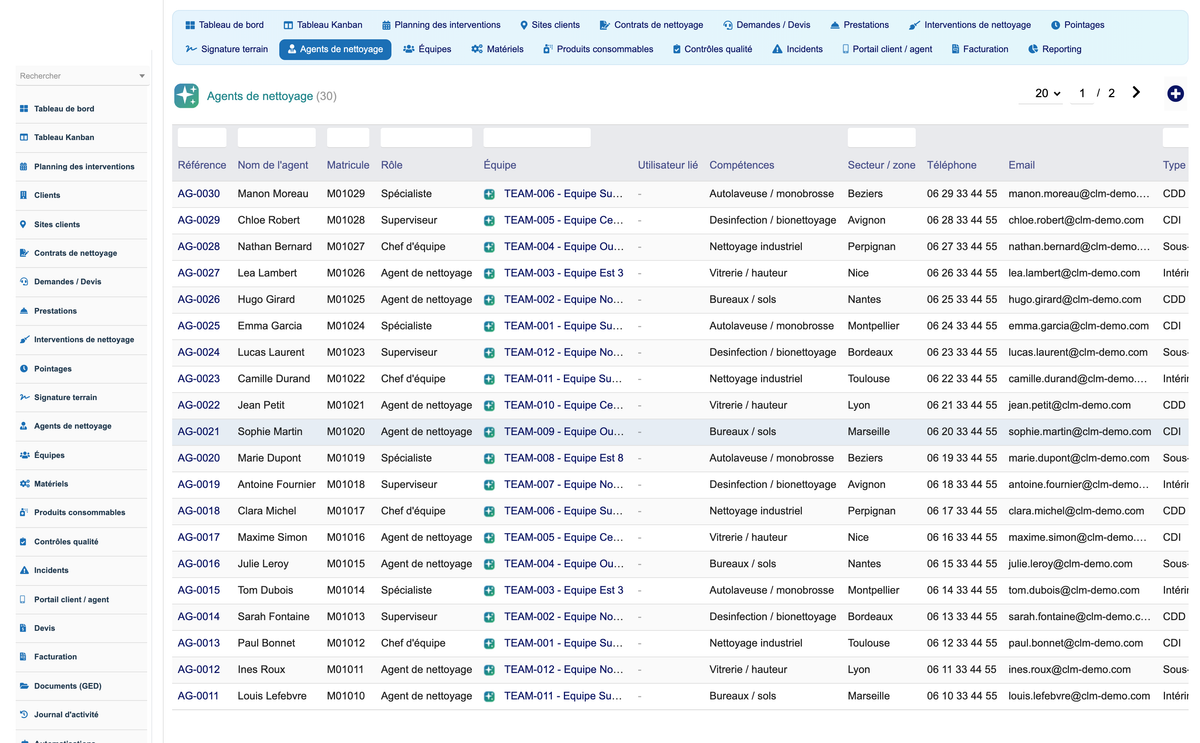The image size is (1200, 743).
Task: Click the plus icon to add a new agent
Action: coord(1176,93)
